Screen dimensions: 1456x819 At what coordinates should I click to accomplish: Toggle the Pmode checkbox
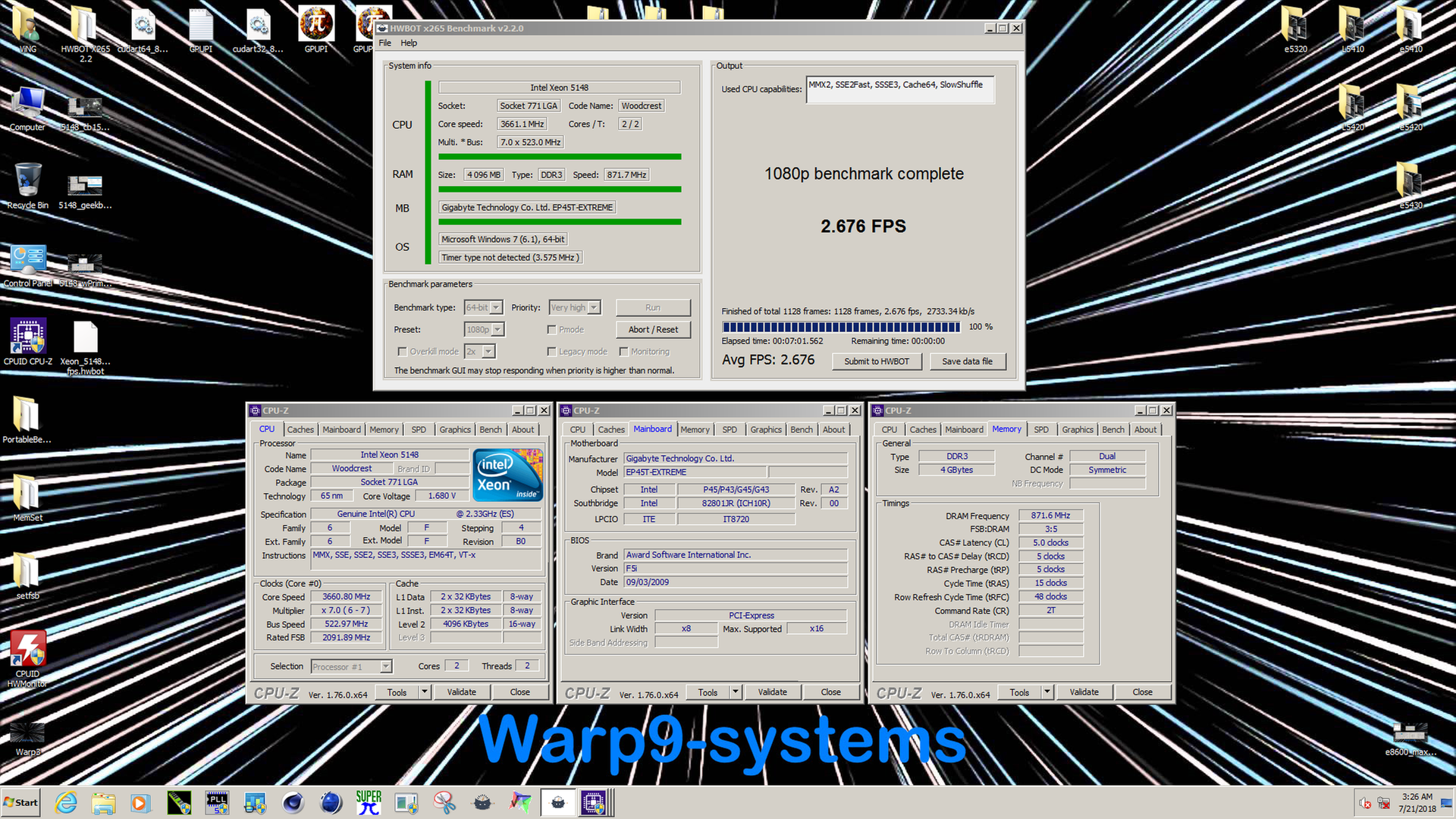[x=552, y=330]
